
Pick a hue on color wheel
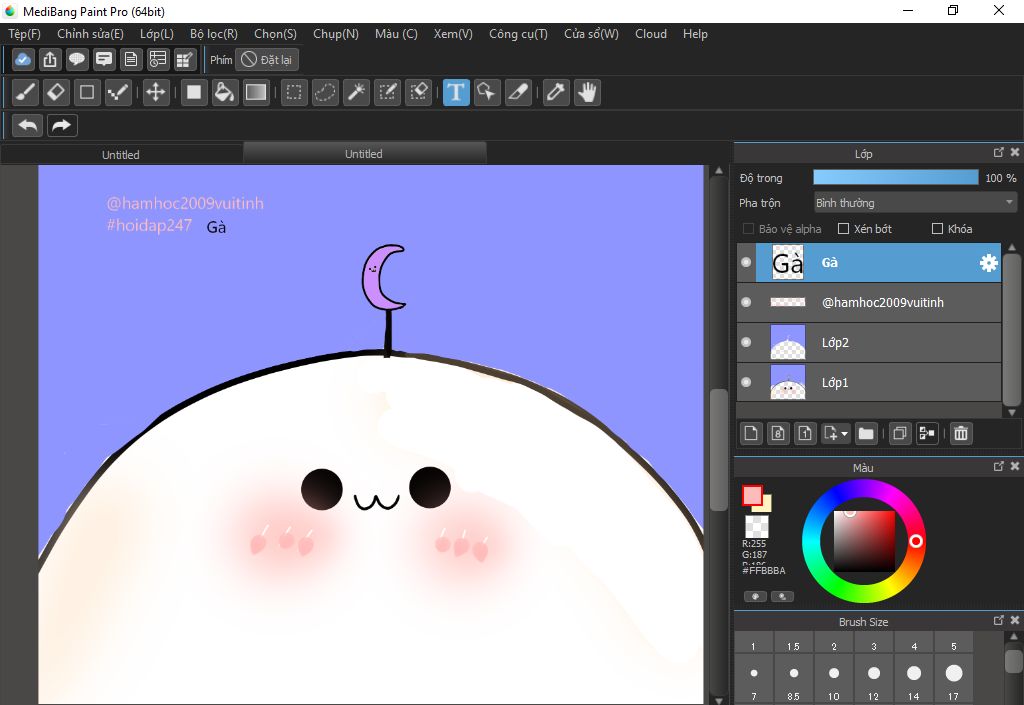coord(863,541)
